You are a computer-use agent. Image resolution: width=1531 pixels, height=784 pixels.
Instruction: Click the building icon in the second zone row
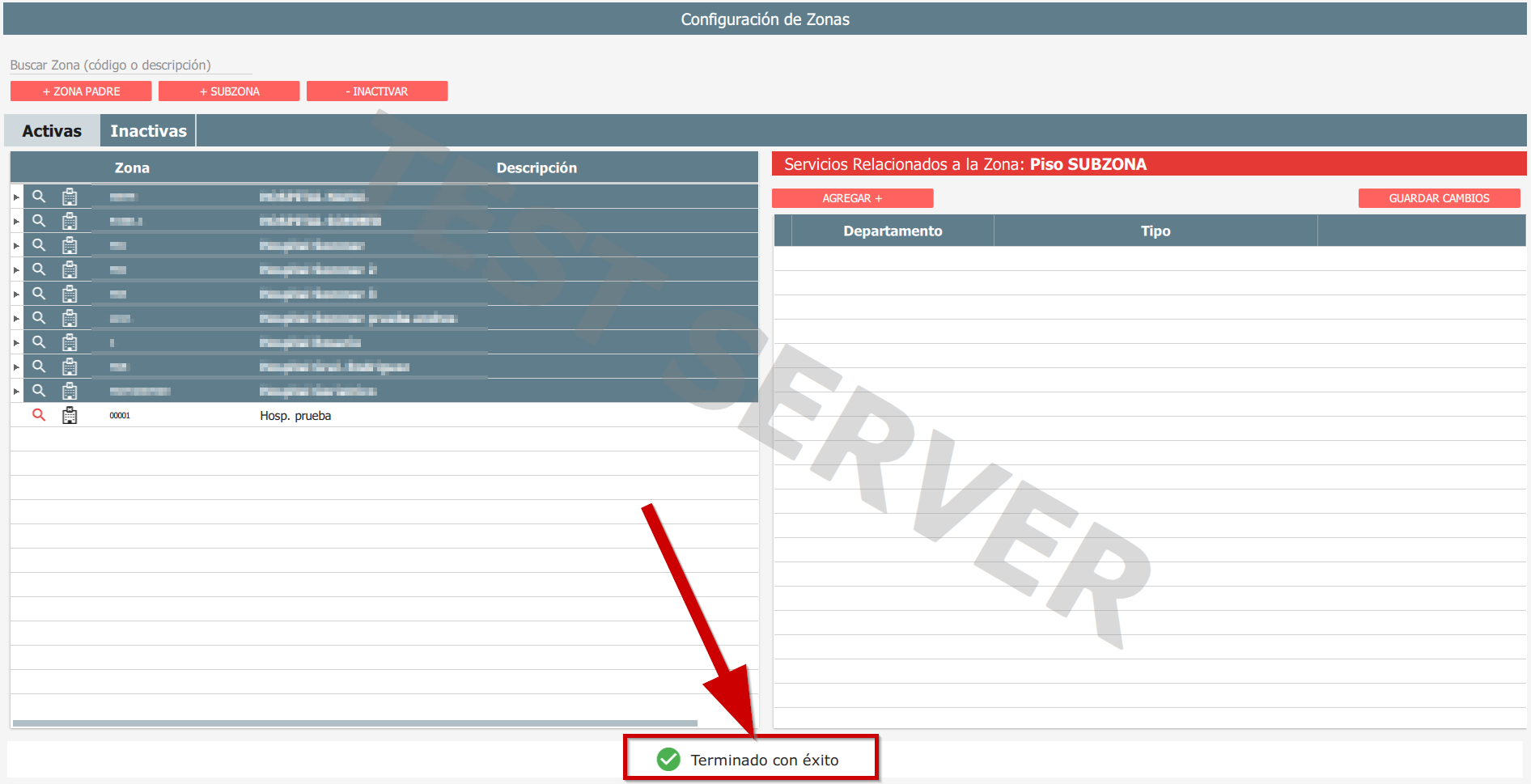(x=70, y=221)
